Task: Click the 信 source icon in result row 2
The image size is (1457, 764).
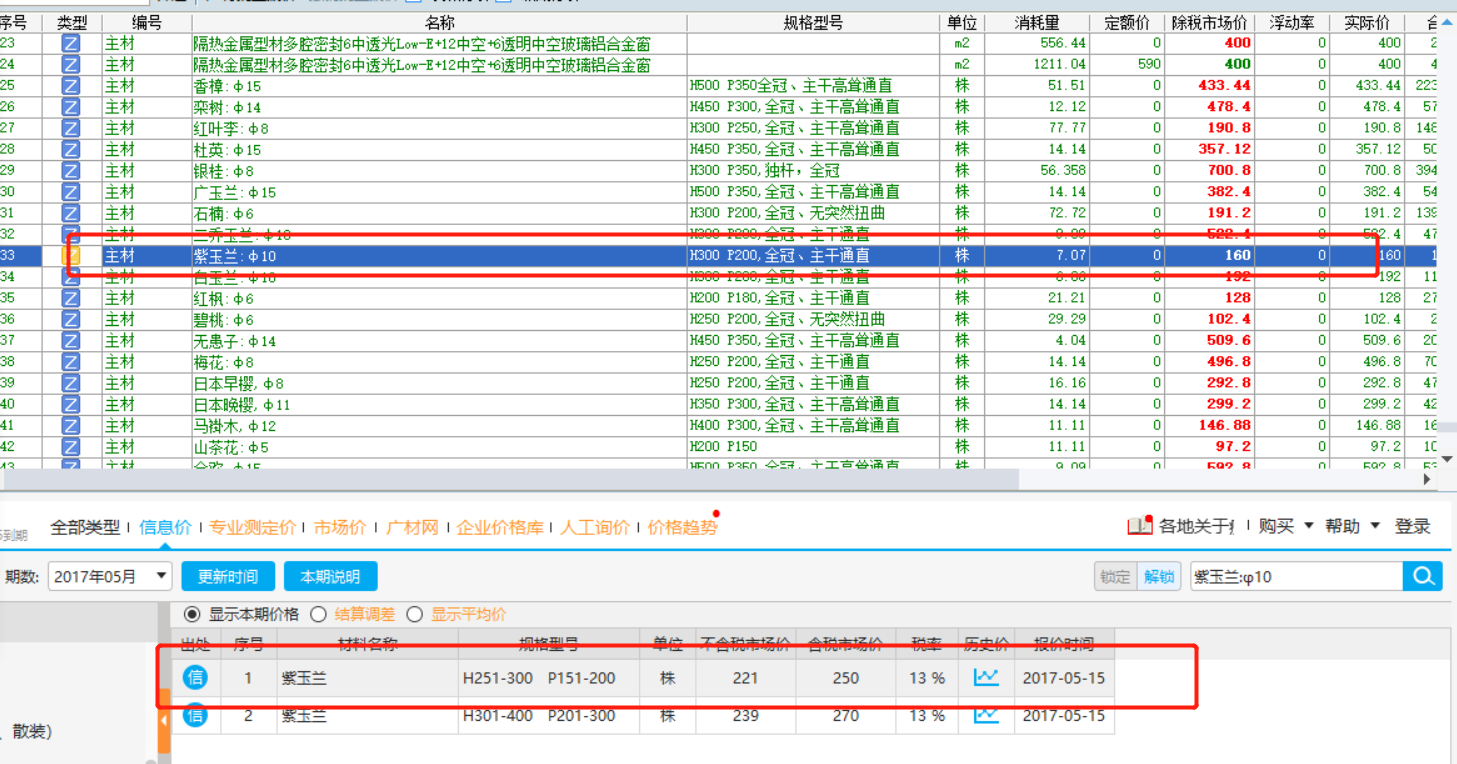Action: (x=195, y=716)
